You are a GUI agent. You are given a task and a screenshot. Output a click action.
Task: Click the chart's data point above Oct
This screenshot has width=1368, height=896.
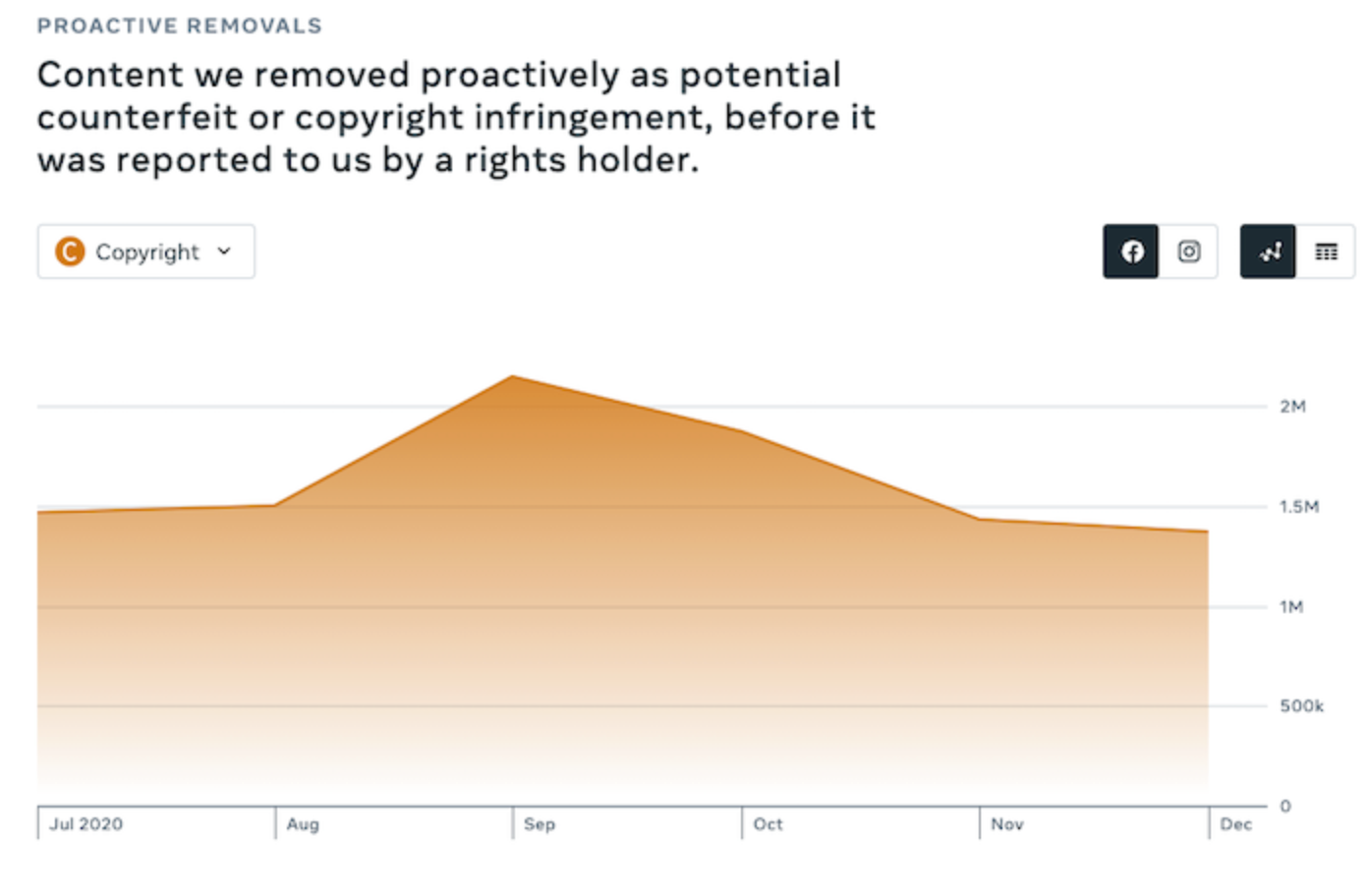[742, 431]
